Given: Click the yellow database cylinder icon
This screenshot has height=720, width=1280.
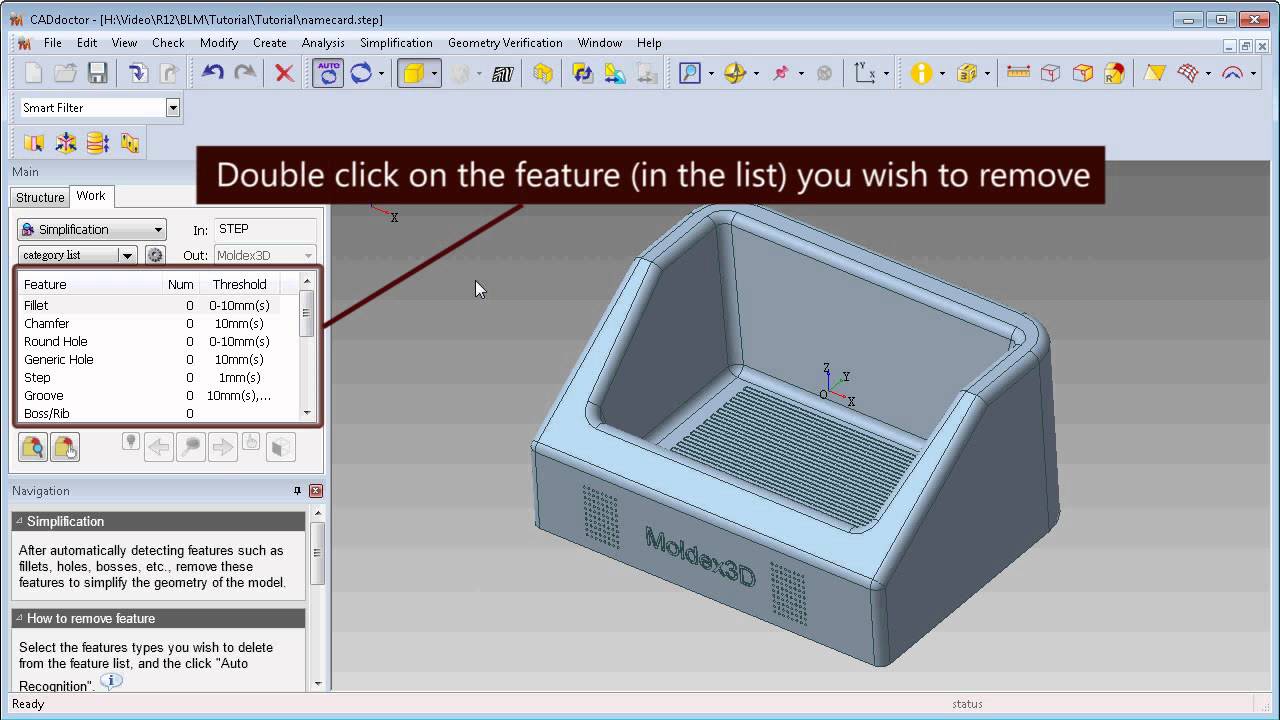Looking at the screenshot, I should coord(98,143).
